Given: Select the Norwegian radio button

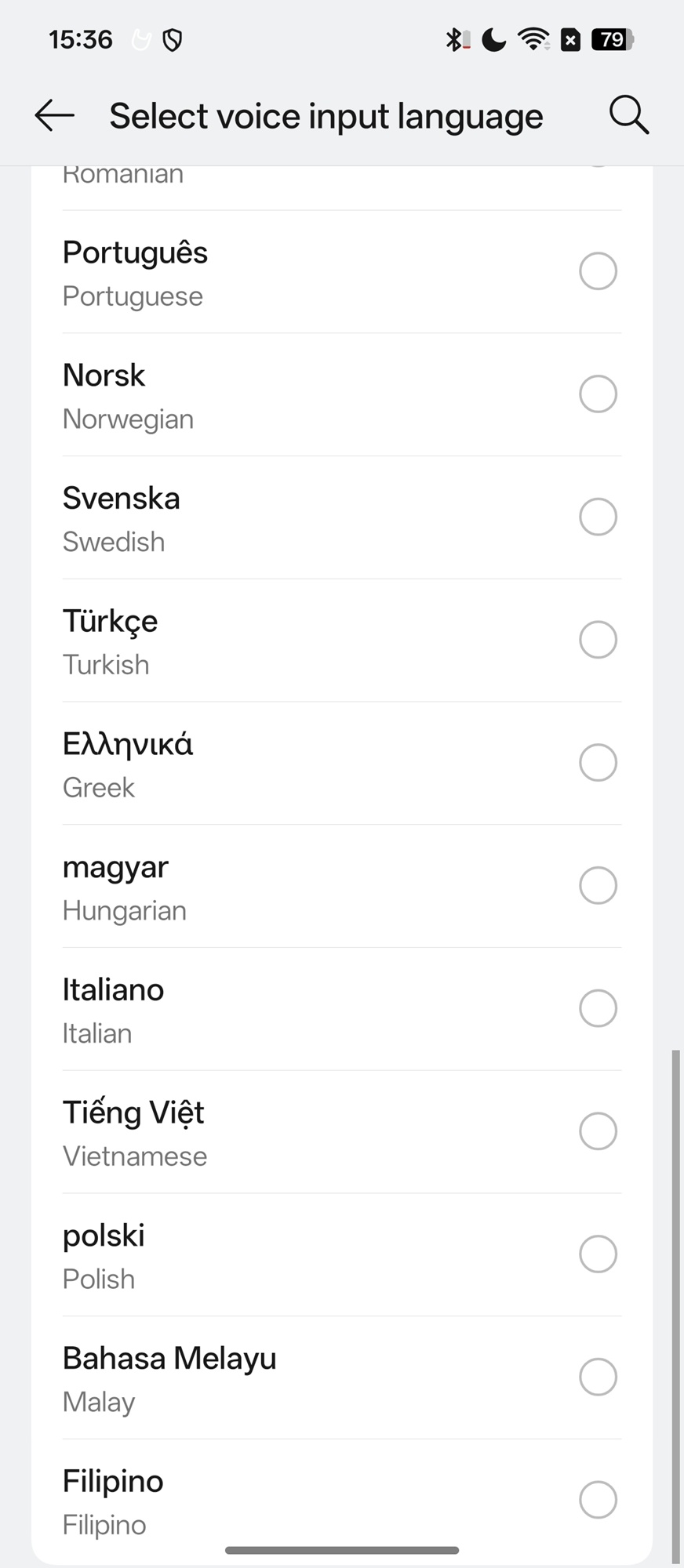Looking at the screenshot, I should [x=598, y=394].
